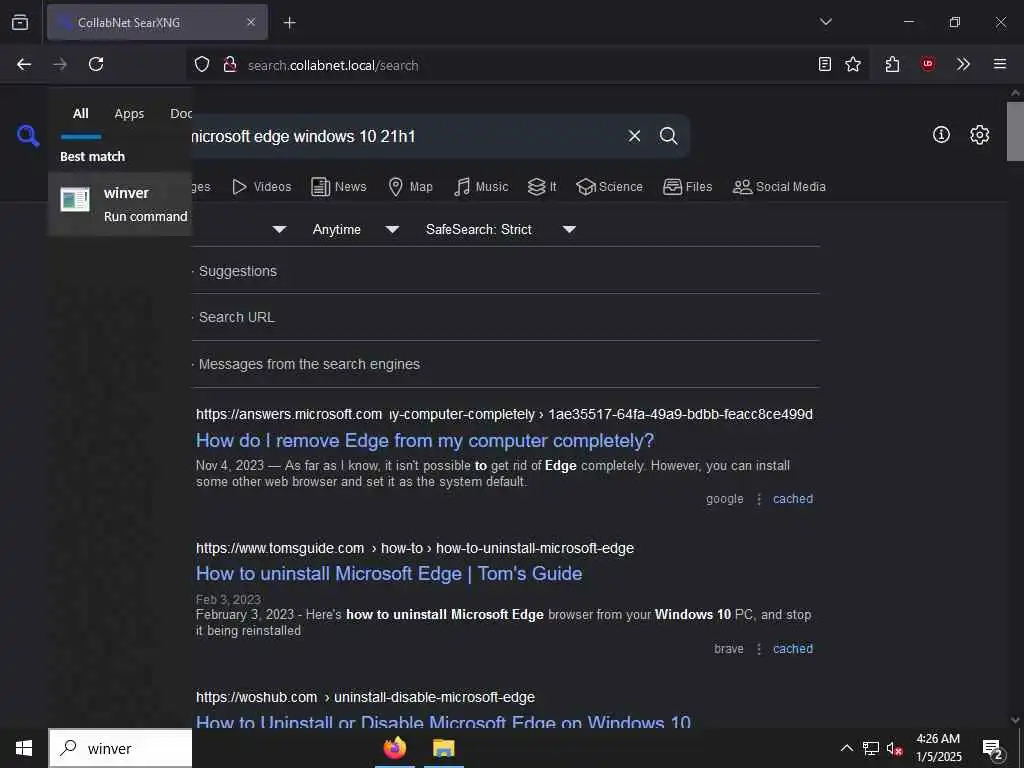Open the taskbar clock and date
Image resolution: width=1024 pixels, height=768 pixels.
[938, 748]
